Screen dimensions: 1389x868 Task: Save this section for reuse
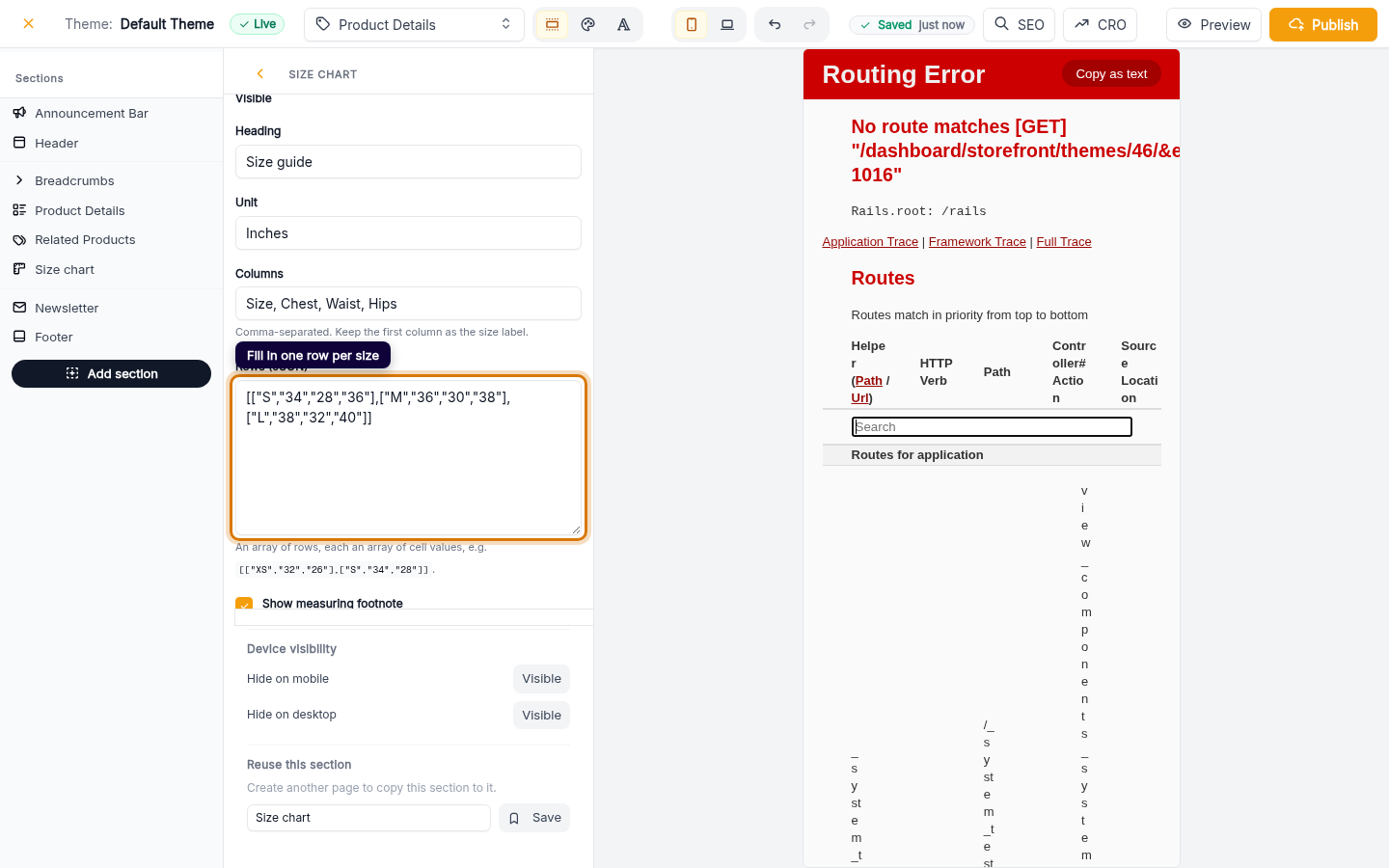coord(534,818)
